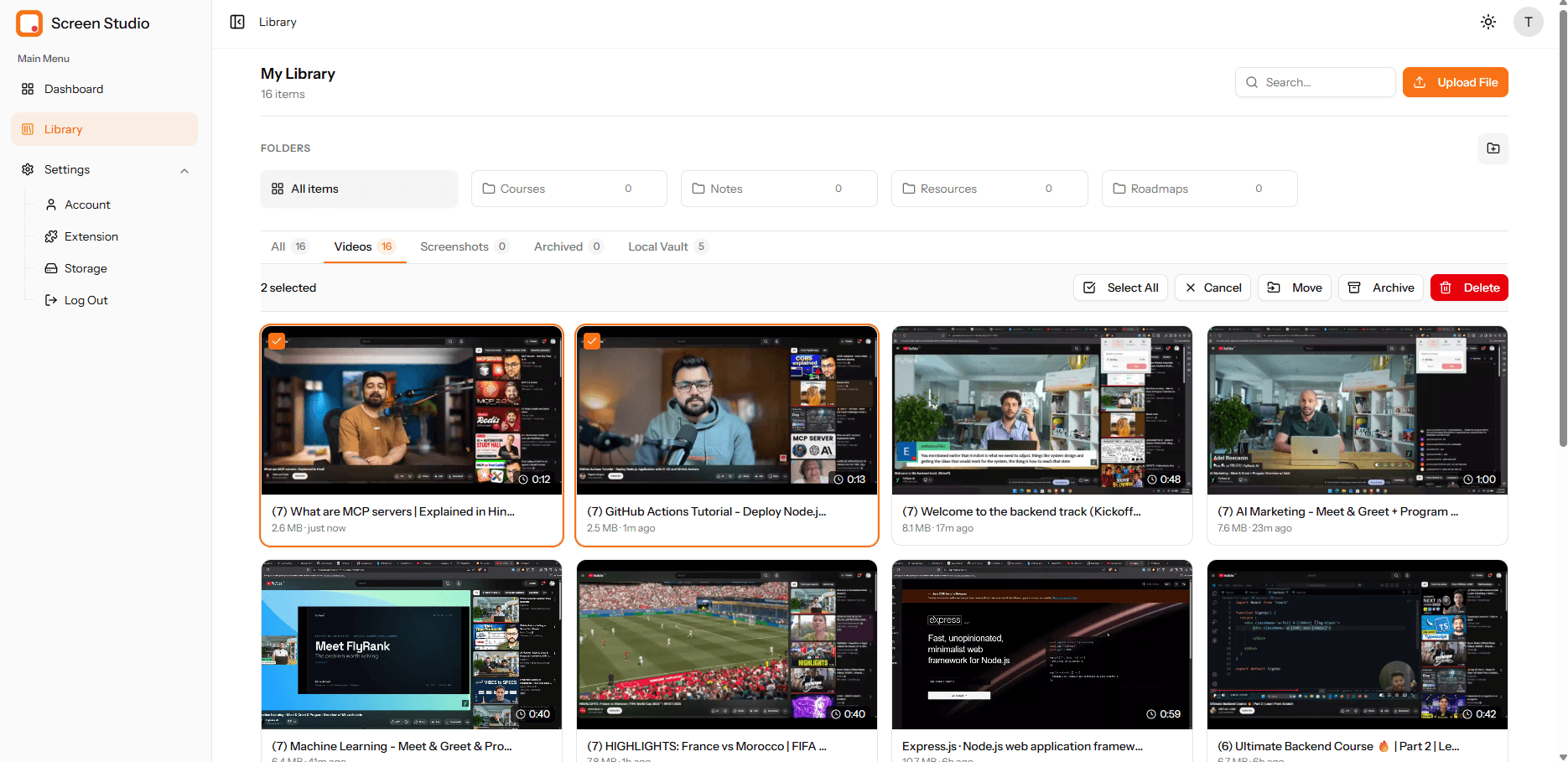Image resolution: width=1568 pixels, height=762 pixels.
Task: Open the Resources folder
Action: pos(989,189)
